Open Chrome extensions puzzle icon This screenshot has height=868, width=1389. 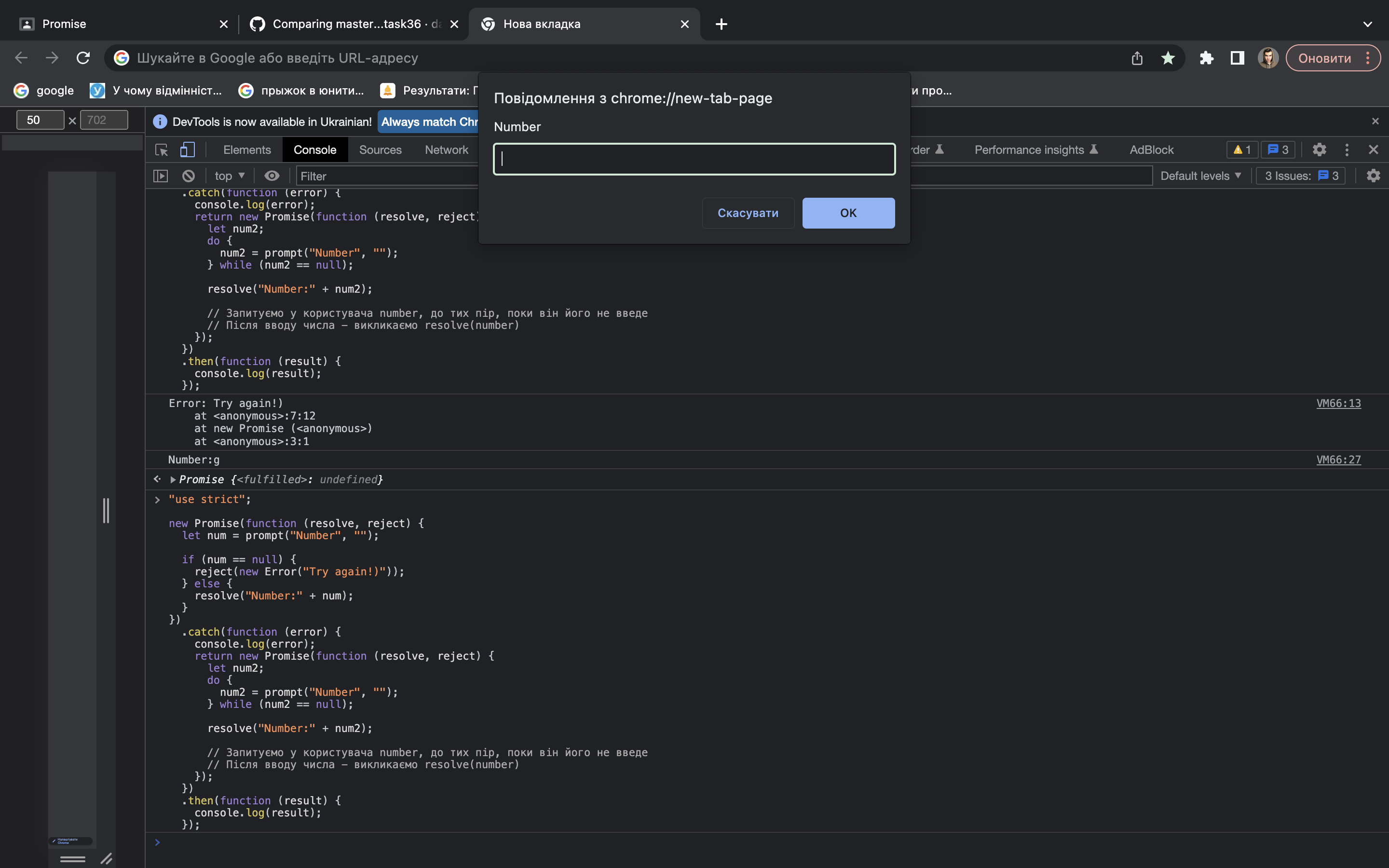tap(1207, 58)
